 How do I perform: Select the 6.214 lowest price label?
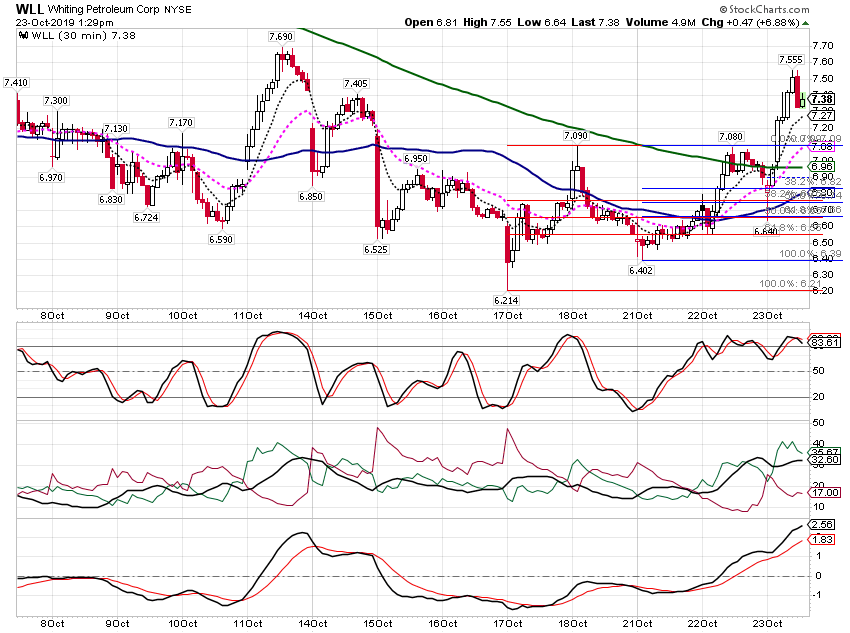(506, 300)
